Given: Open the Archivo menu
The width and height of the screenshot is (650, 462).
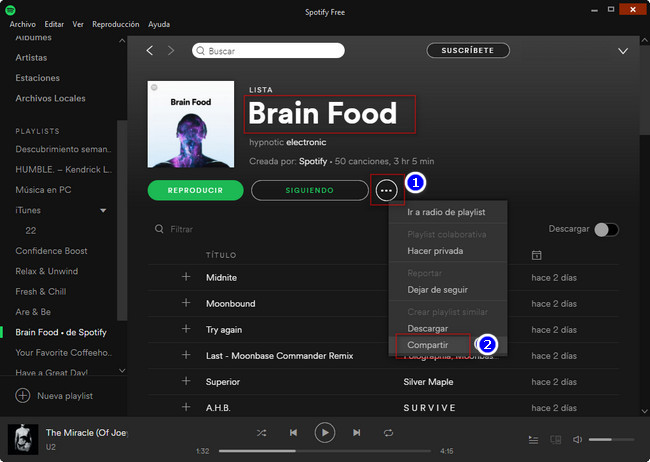Looking at the screenshot, I should pos(23,24).
